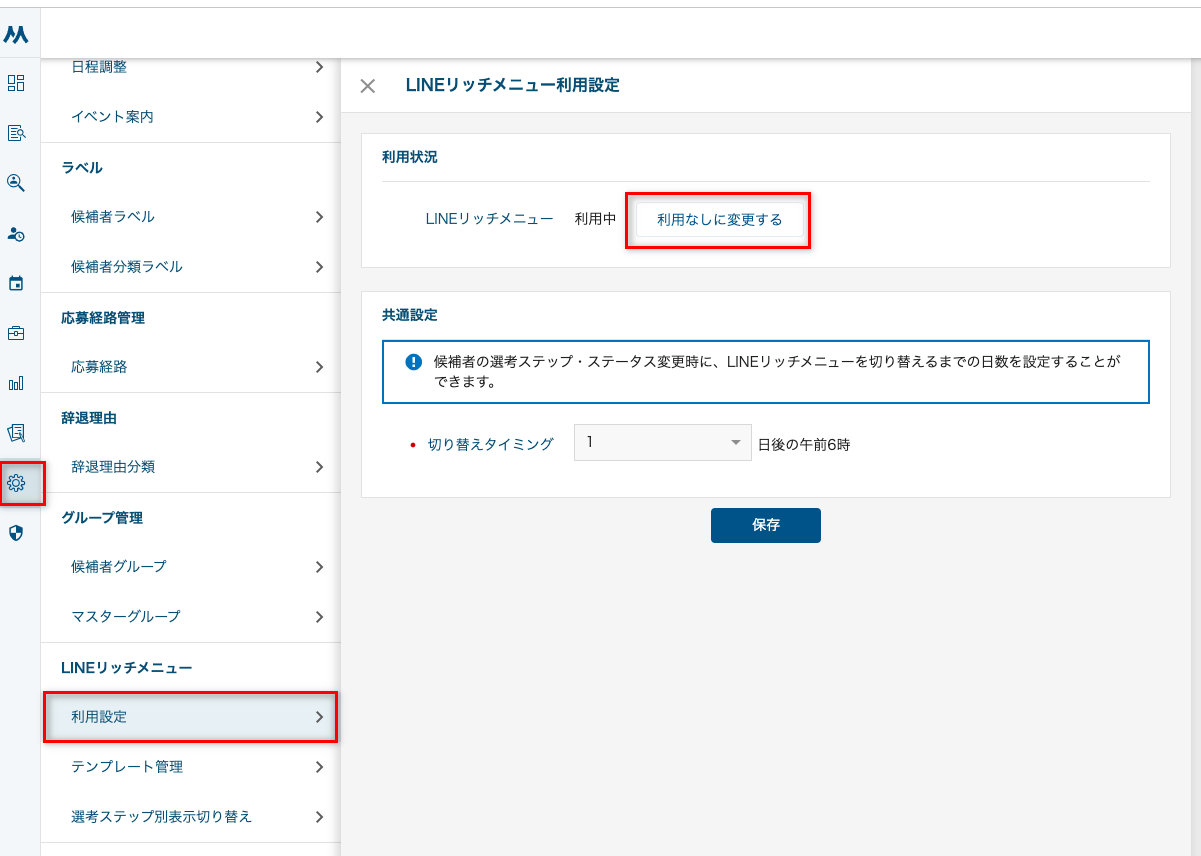Open the dashboard grid icon
This screenshot has width=1201, height=856.
coord(16,83)
